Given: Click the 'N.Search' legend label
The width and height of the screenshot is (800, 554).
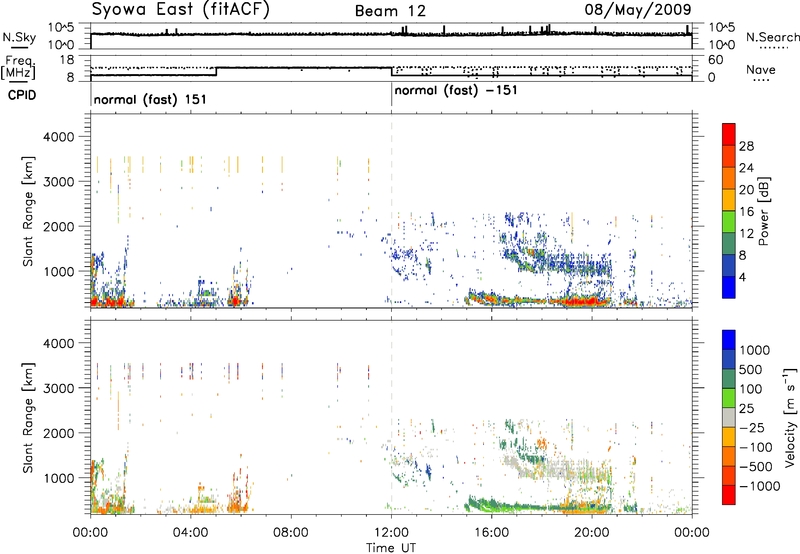Looking at the screenshot, I should pos(772,37).
